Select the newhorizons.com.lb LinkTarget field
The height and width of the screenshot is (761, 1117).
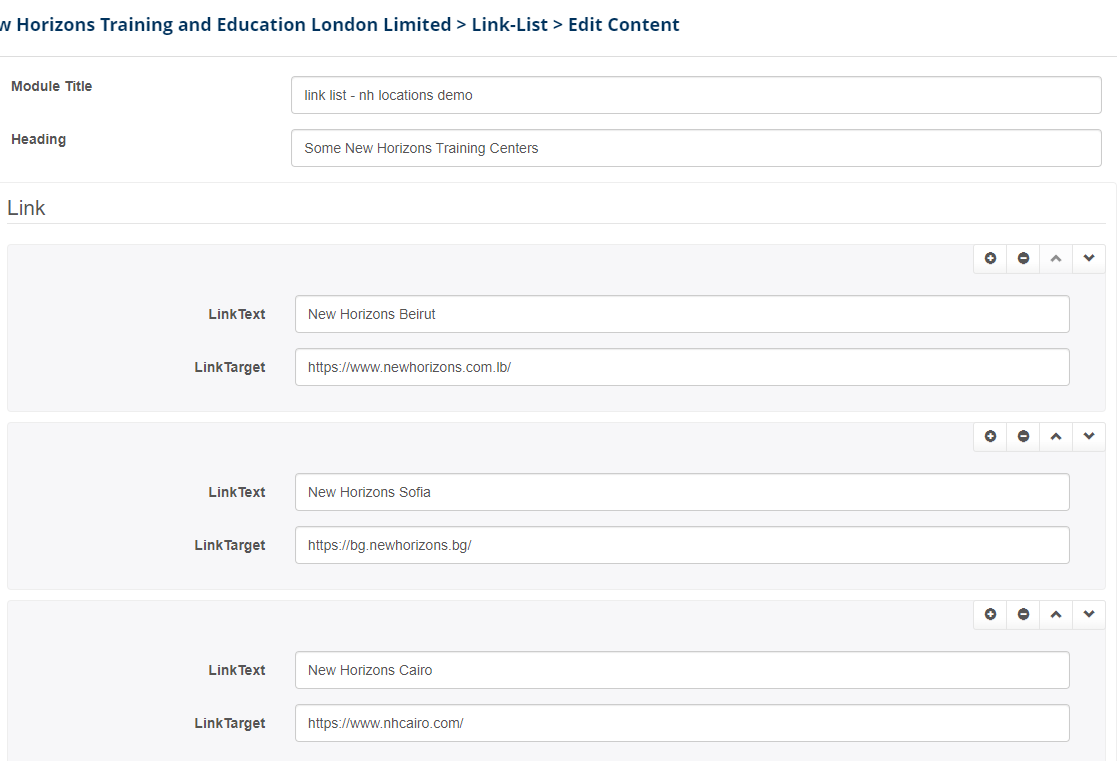pos(682,367)
